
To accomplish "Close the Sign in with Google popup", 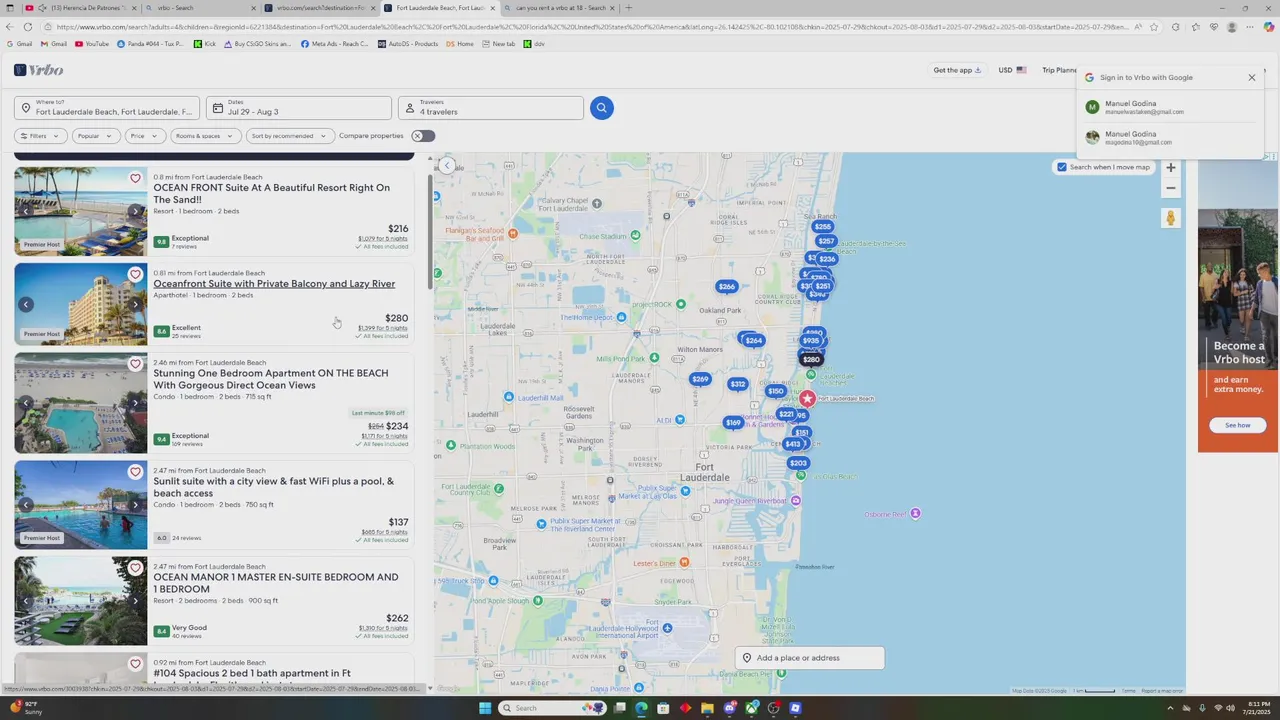I will coord(1251,77).
